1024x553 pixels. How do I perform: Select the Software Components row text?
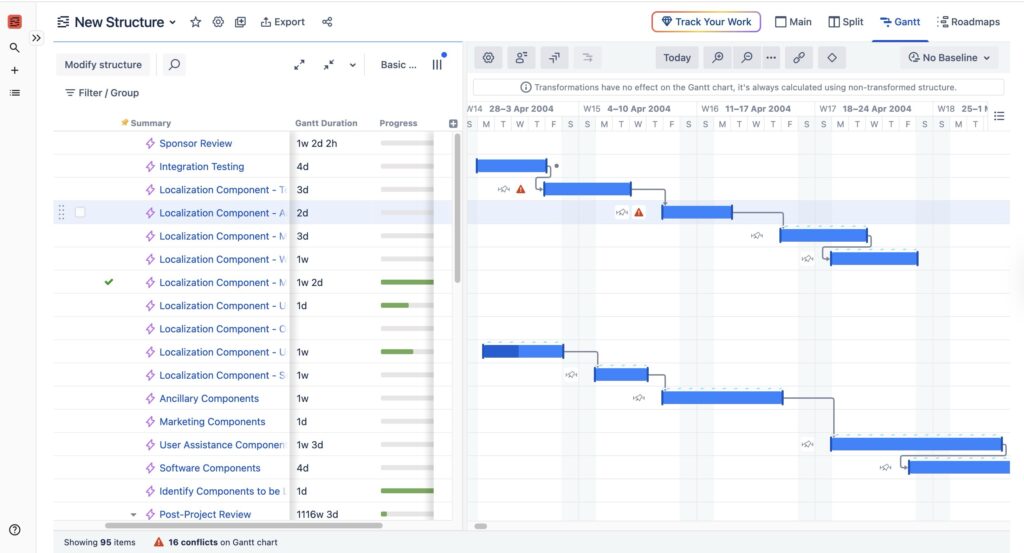point(210,468)
